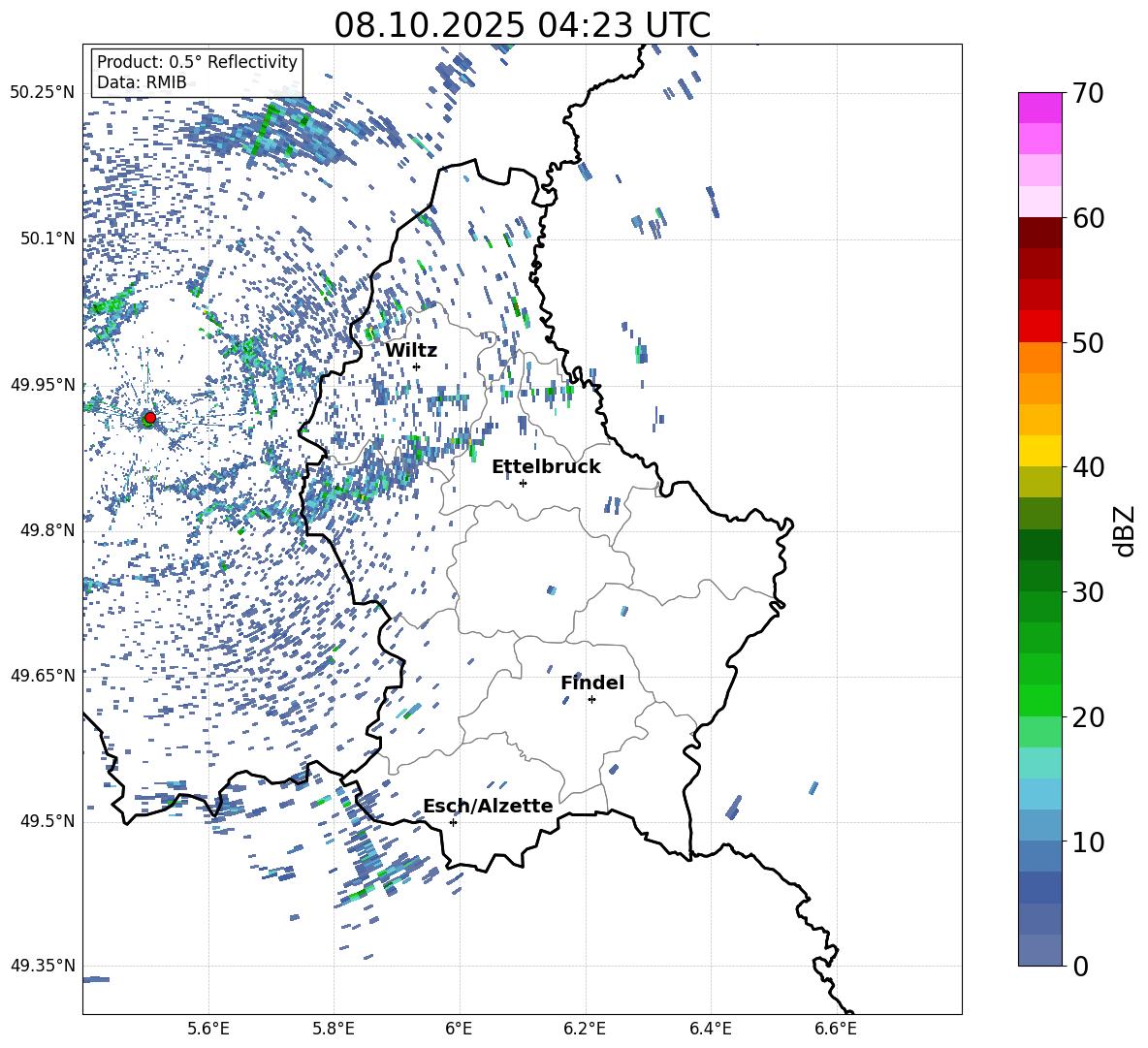Click the Findel station label

(x=592, y=683)
